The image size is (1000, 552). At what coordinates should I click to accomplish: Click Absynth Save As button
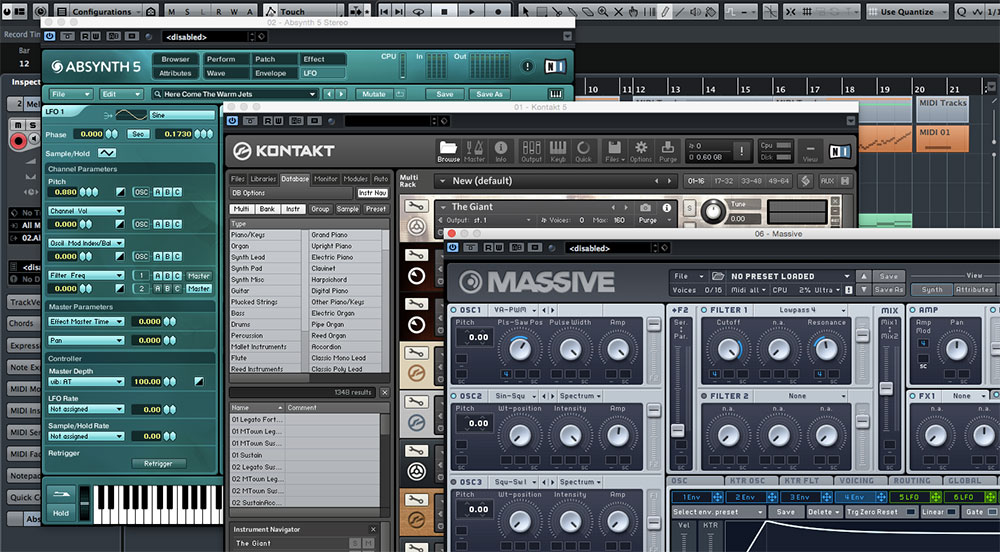(489, 94)
